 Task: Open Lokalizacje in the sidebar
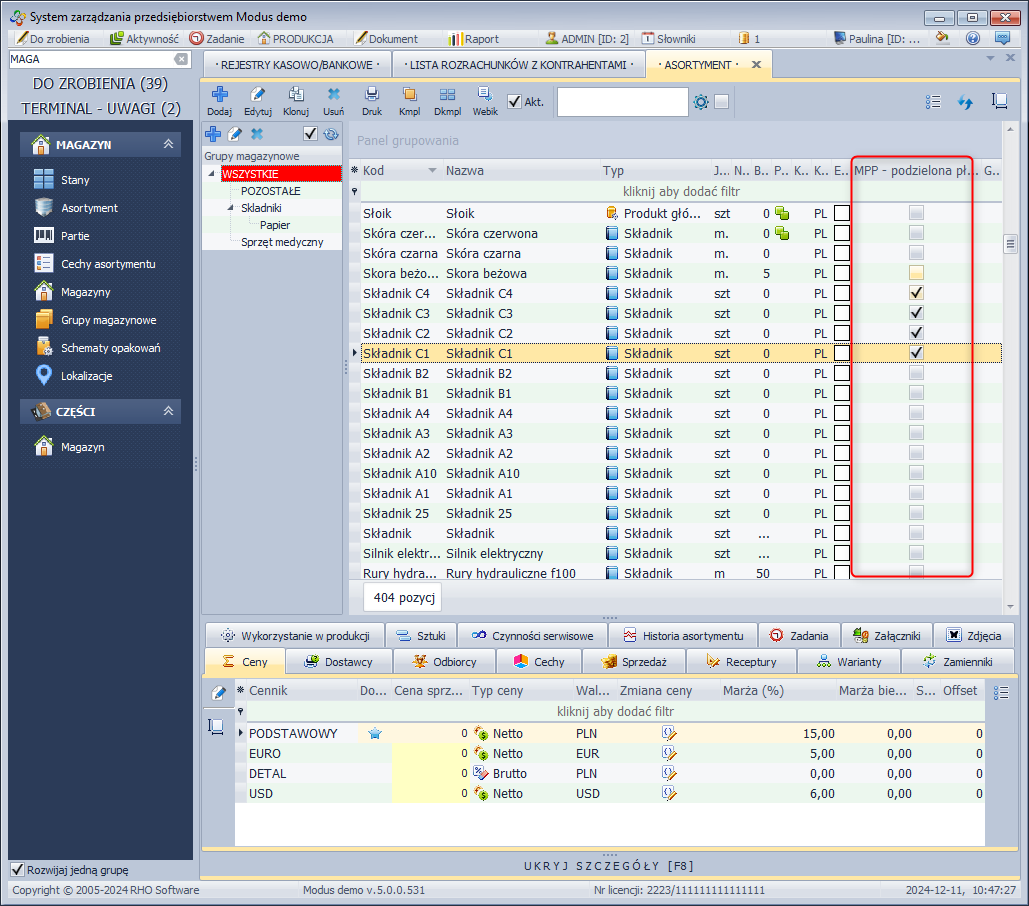pos(86,376)
